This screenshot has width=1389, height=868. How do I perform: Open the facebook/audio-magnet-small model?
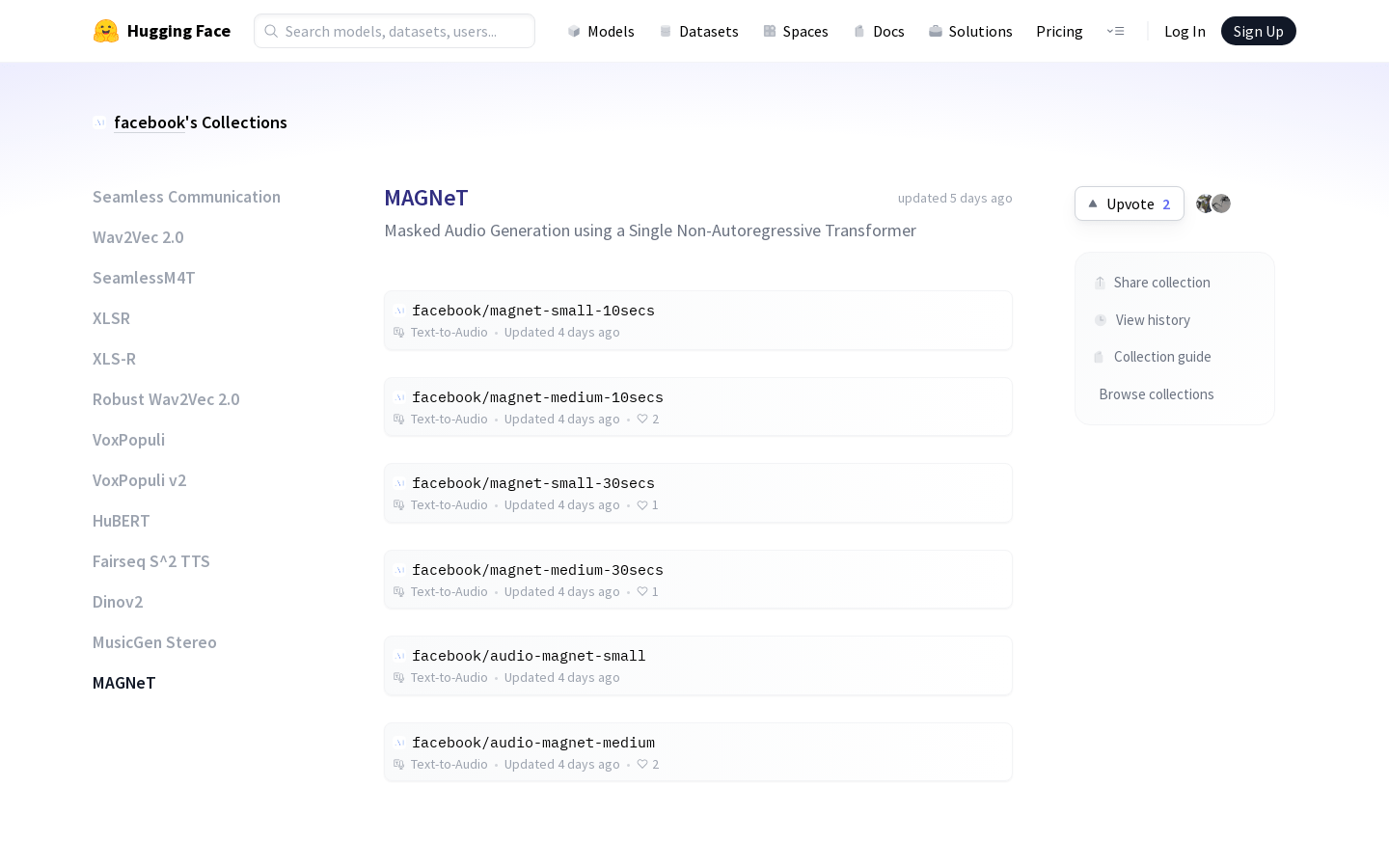coord(529,656)
